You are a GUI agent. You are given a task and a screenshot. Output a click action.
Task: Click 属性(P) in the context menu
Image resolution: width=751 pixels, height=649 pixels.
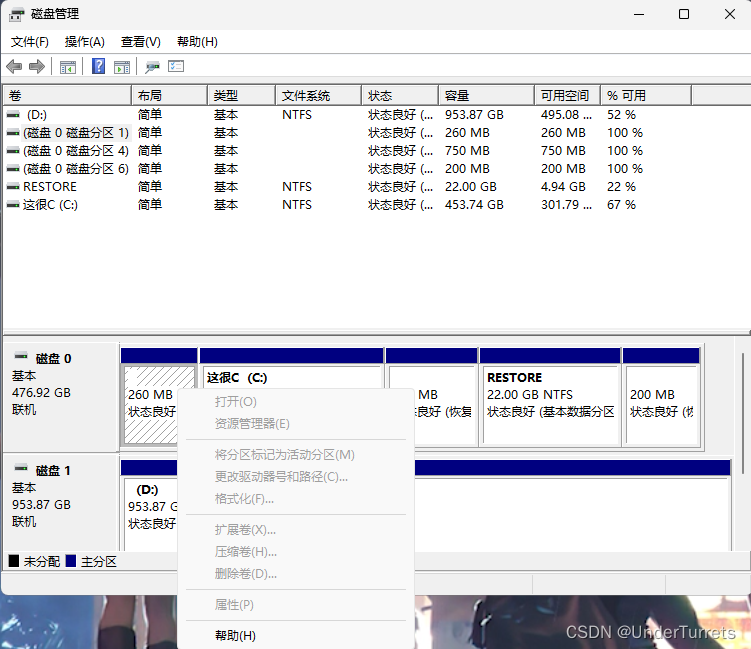[x=296, y=605]
